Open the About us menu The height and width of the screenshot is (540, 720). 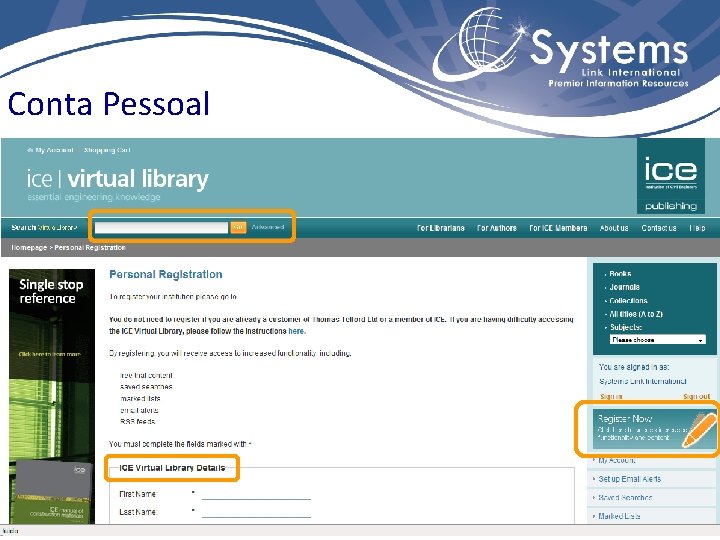point(614,228)
